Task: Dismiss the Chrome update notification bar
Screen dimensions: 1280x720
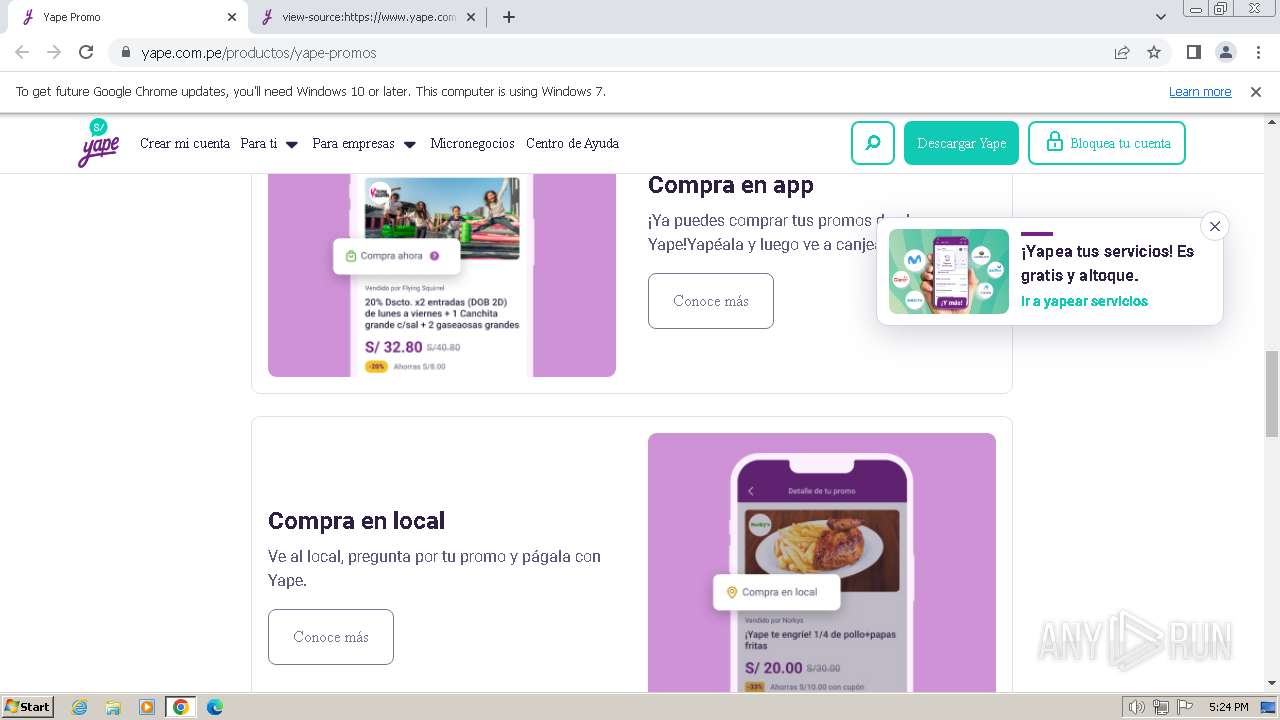Action: pyautogui.click(x=1256, y=92)
